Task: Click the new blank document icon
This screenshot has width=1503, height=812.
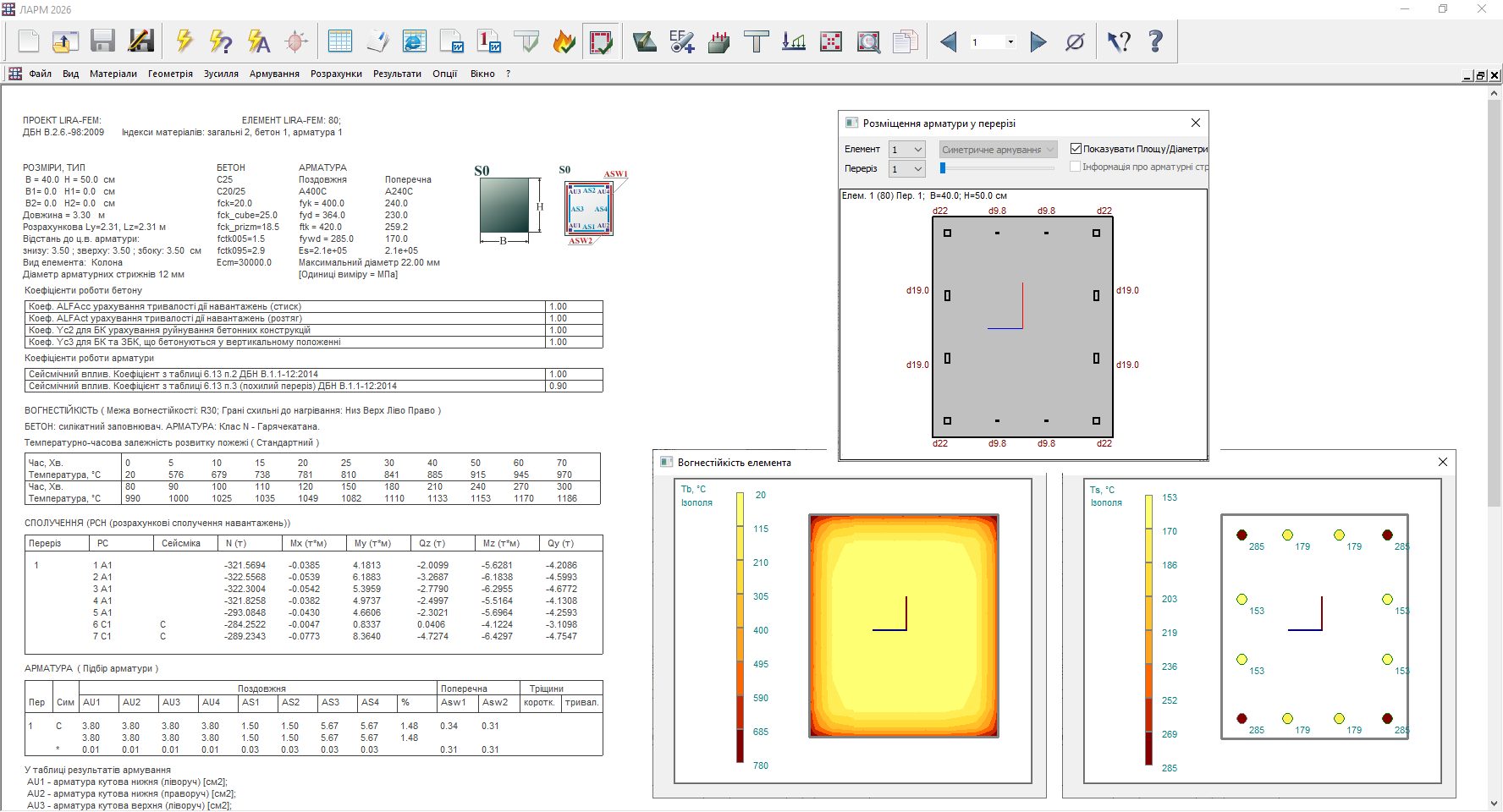Action: tap(29, 41)
